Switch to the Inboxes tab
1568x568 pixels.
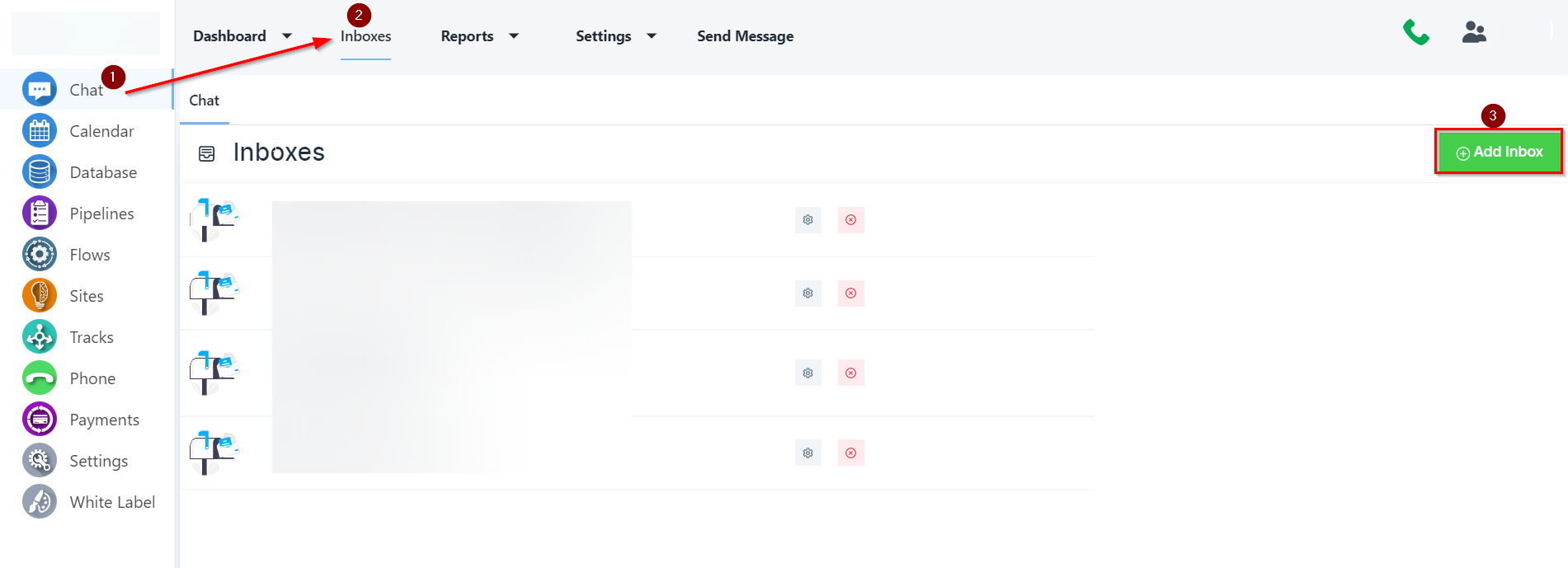(365, 36)
